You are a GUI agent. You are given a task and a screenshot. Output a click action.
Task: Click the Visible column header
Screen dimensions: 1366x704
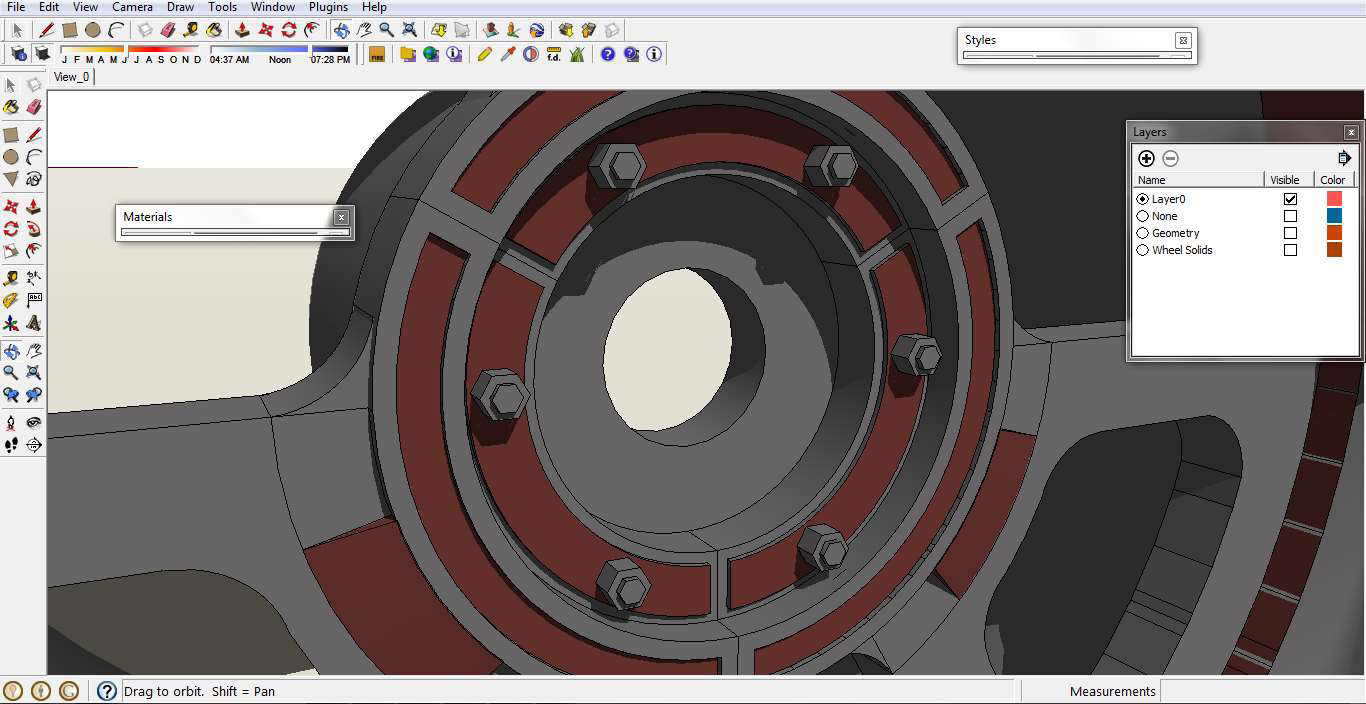[1289, 180]
